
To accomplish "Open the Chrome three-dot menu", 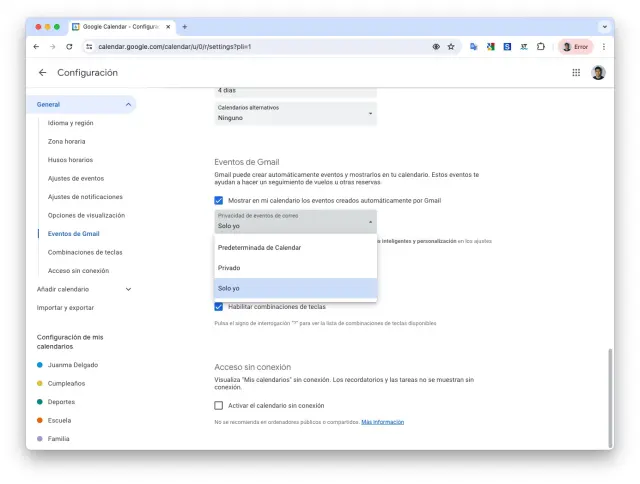I will pos(603,47).
